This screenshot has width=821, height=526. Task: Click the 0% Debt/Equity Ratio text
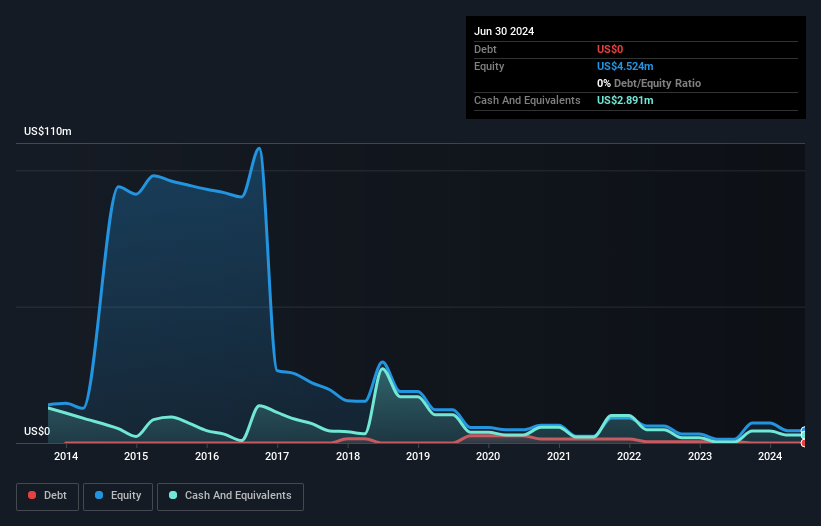[649, 83]
